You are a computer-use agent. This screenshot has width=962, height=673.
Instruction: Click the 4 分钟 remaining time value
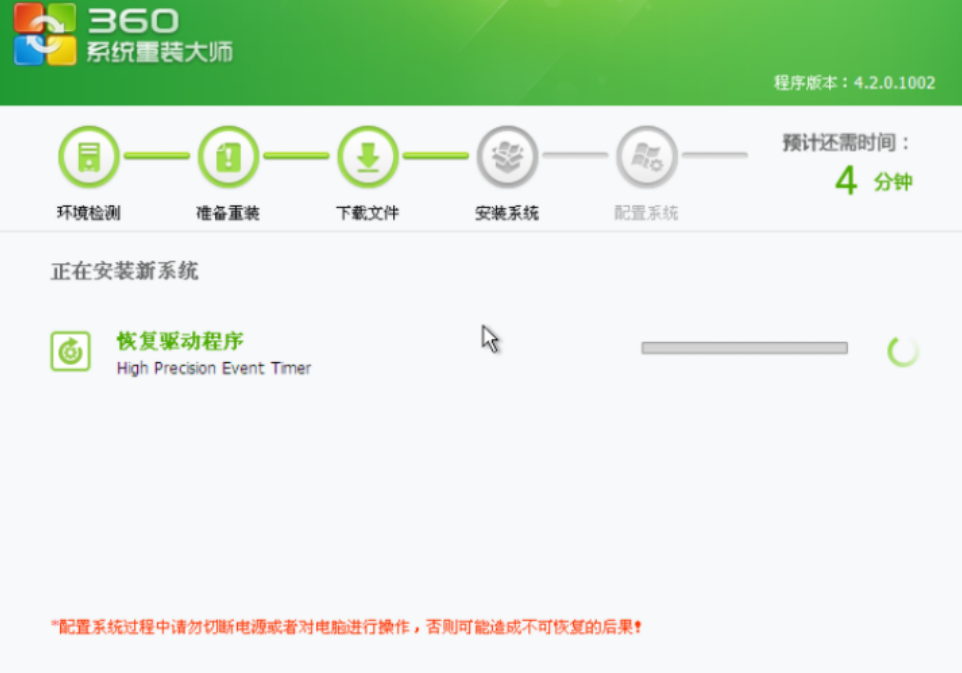[874, 181]
